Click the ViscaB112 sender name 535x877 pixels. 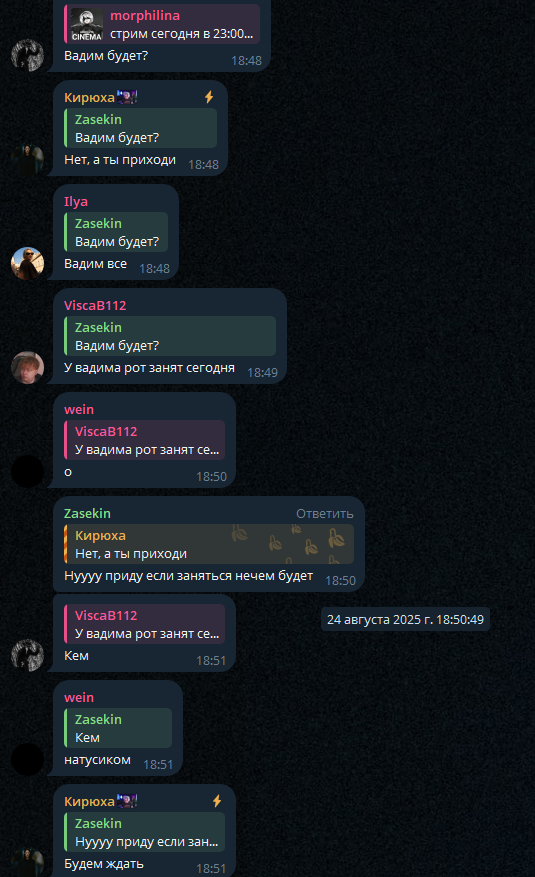coord(95,305)
